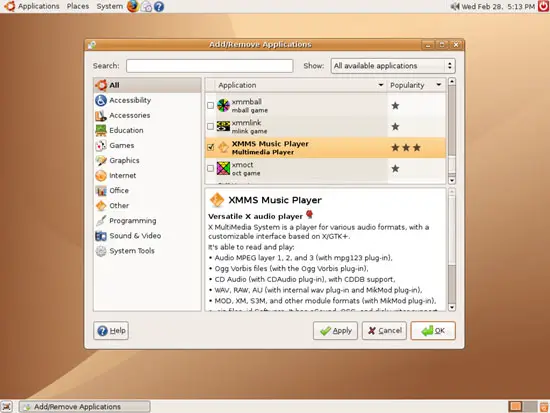This screenshot has height=413, width=550.
Task: Click the 'oct game' description text
Action: pos(246,173)
